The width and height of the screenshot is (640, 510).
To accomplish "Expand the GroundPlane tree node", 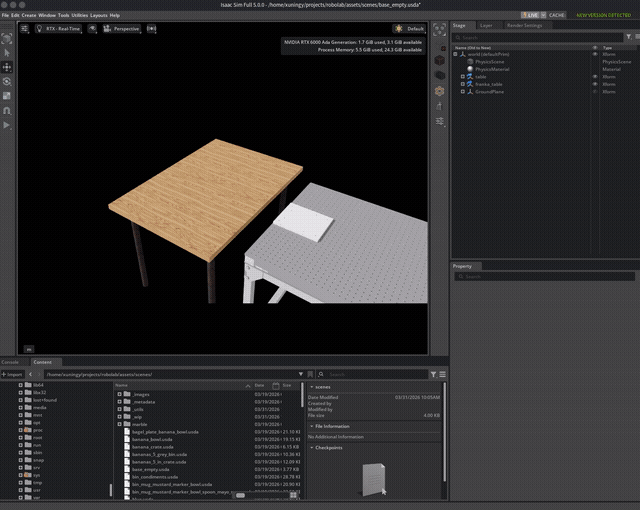I will [x=462, y=92].
